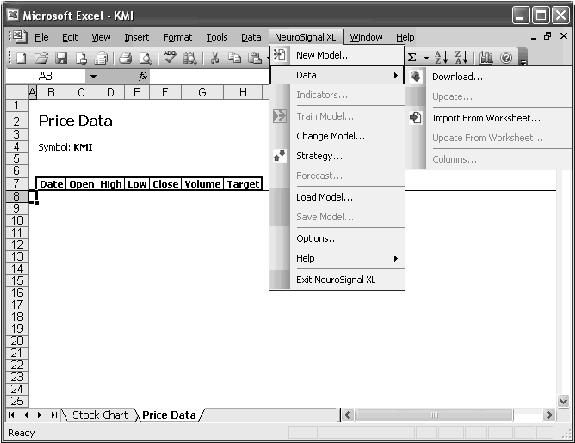Choose Load Model menu entry
Image resolution: width=575 pixels, height=443 pixels.
tap(337, 197)
